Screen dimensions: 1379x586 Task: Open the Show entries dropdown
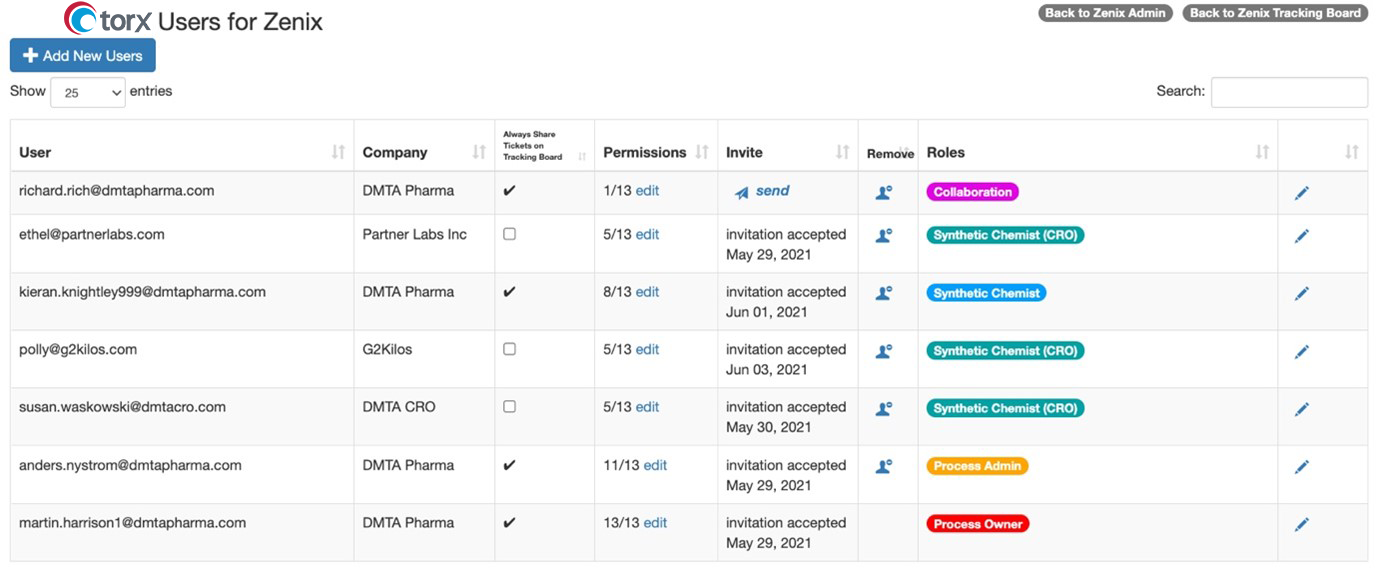[88, 92]
